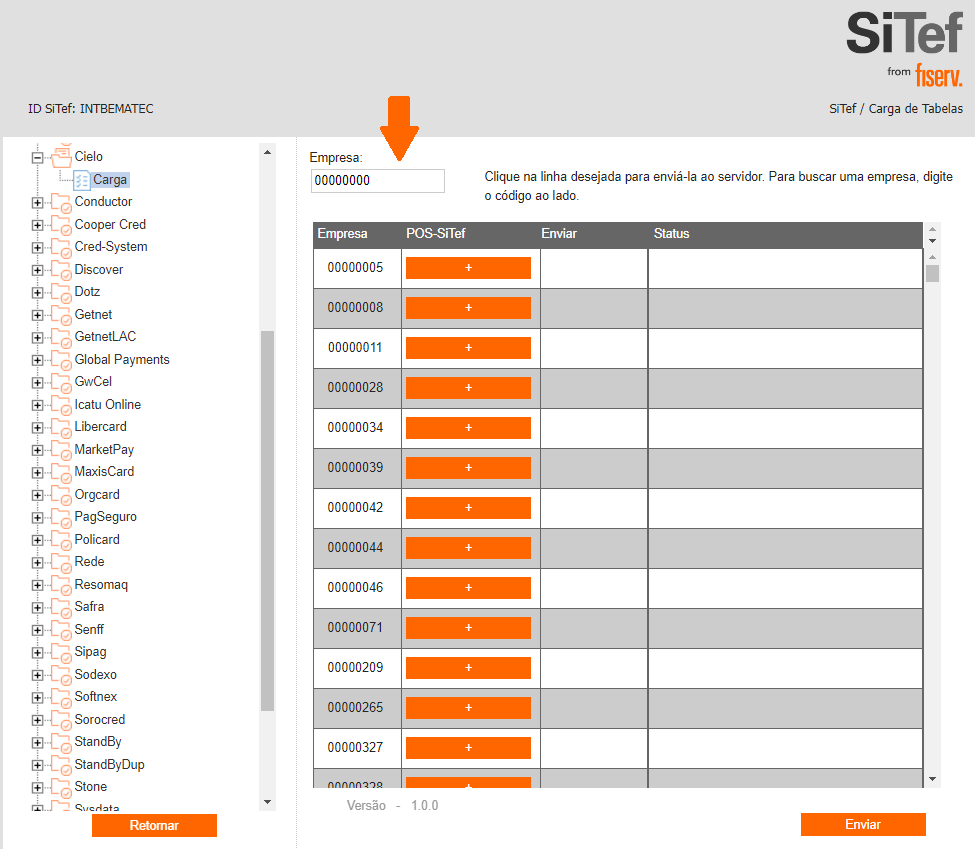The width and height of the screenshot is (975, 849).
Task: Click the tree panel scroll-down arrow
Action: [267, 802]
